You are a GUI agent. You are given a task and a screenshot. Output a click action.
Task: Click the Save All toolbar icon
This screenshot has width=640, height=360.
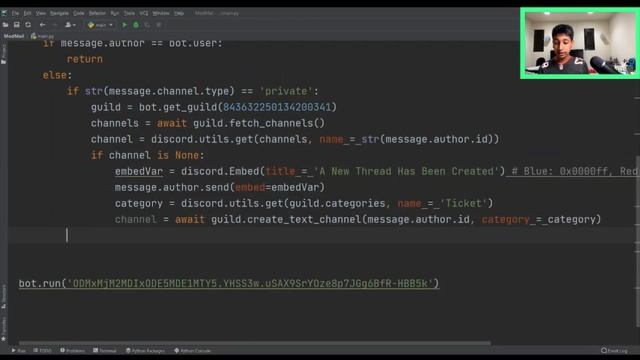tap(17, 25)
